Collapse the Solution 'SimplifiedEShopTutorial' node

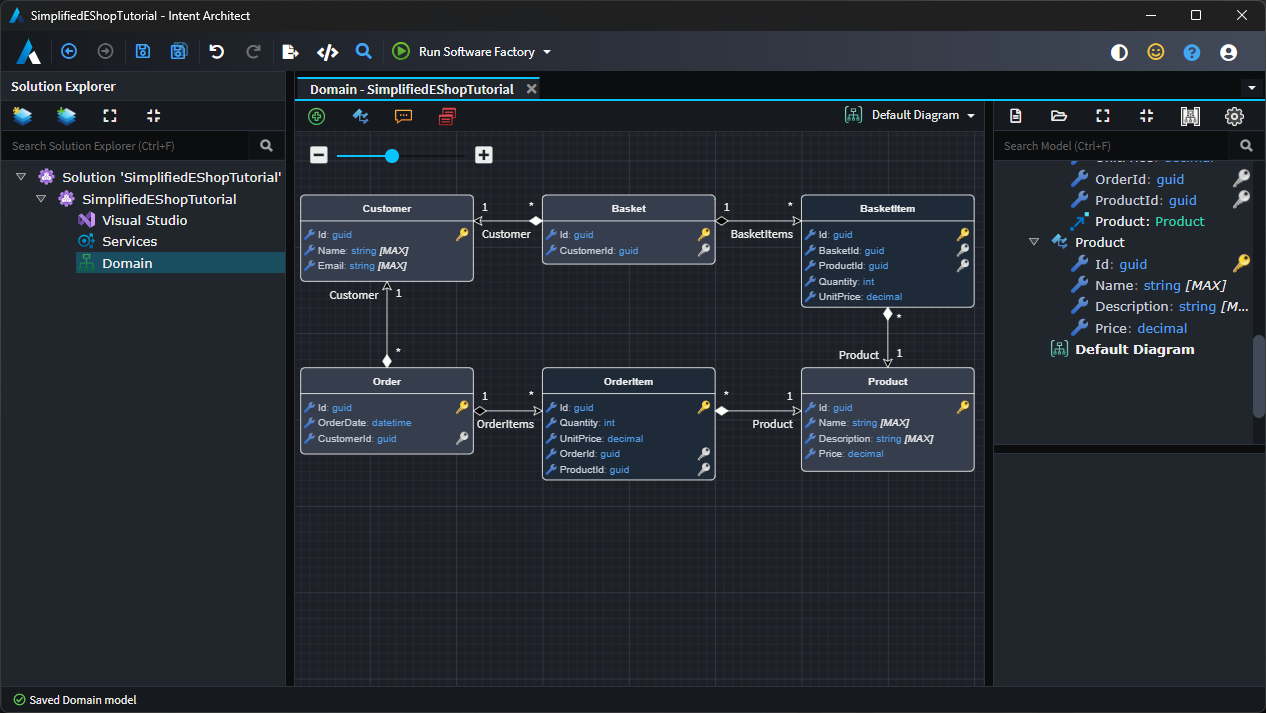[21, 177]
